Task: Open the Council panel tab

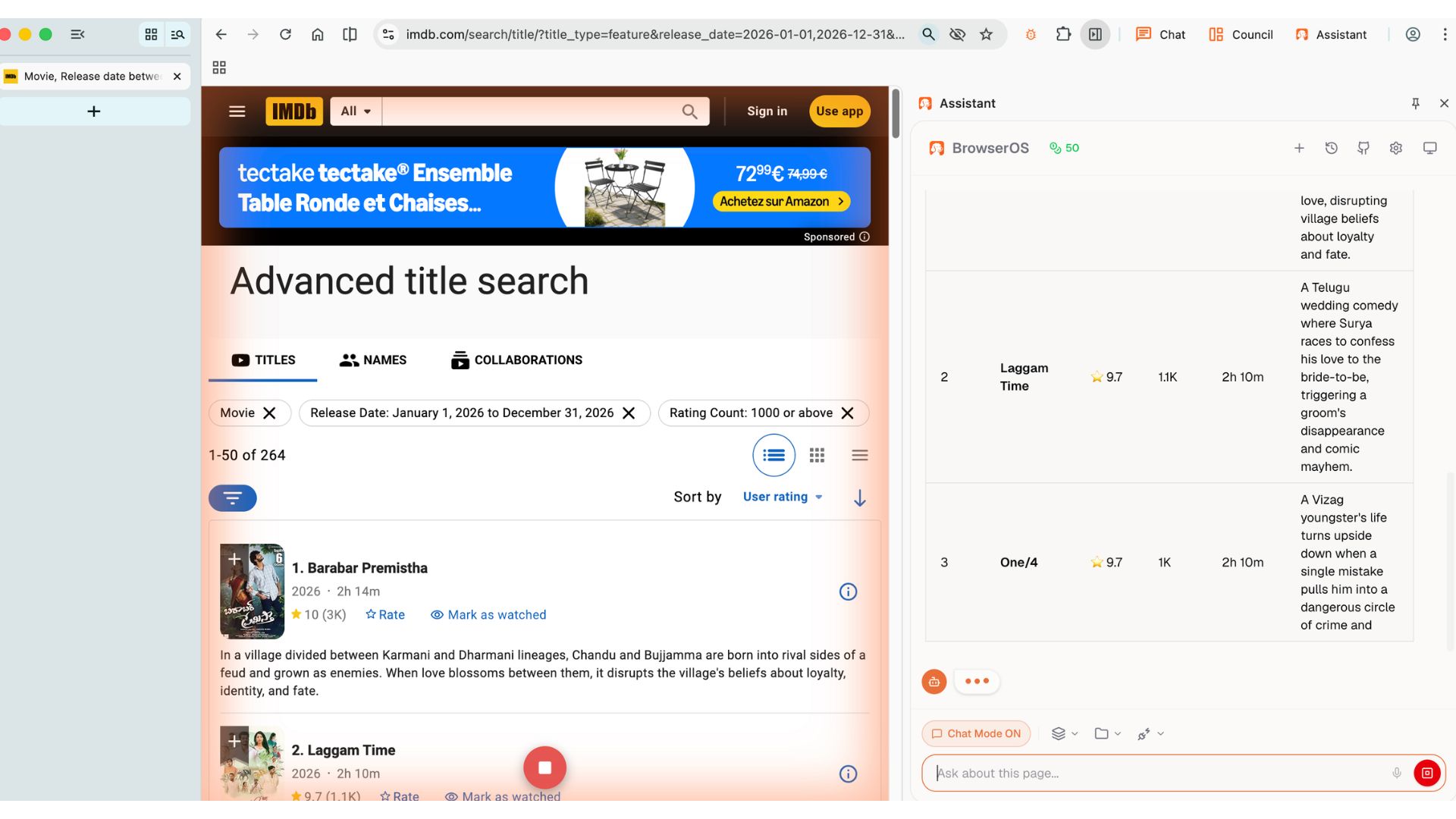Action: (1241, 34)
